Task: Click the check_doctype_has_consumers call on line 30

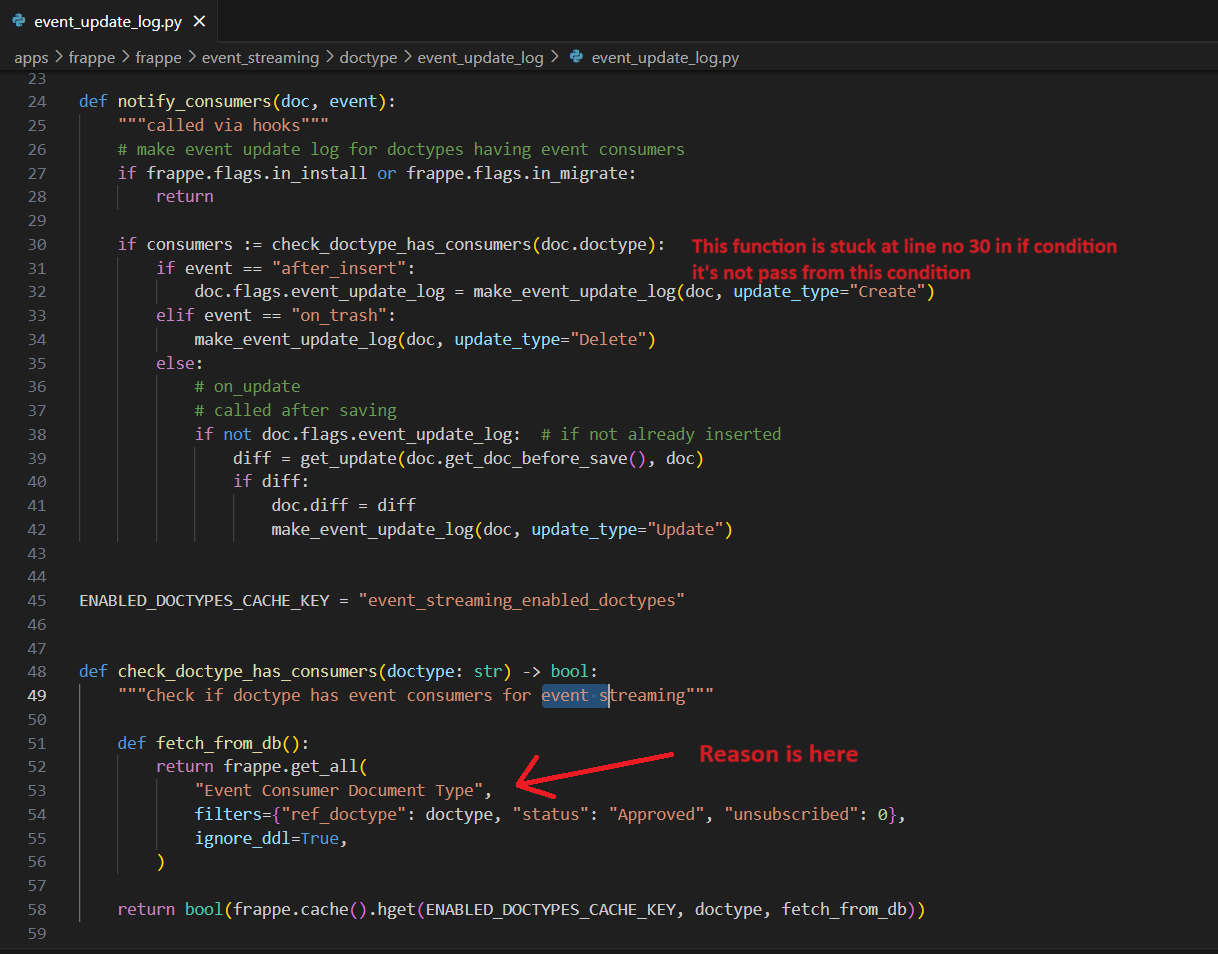Action: [401, 245]
